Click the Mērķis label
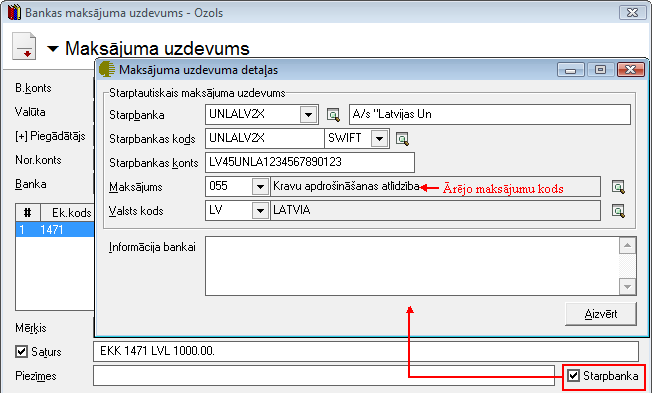Viewport: 652px width, 393px height. [x=31, y=328]
